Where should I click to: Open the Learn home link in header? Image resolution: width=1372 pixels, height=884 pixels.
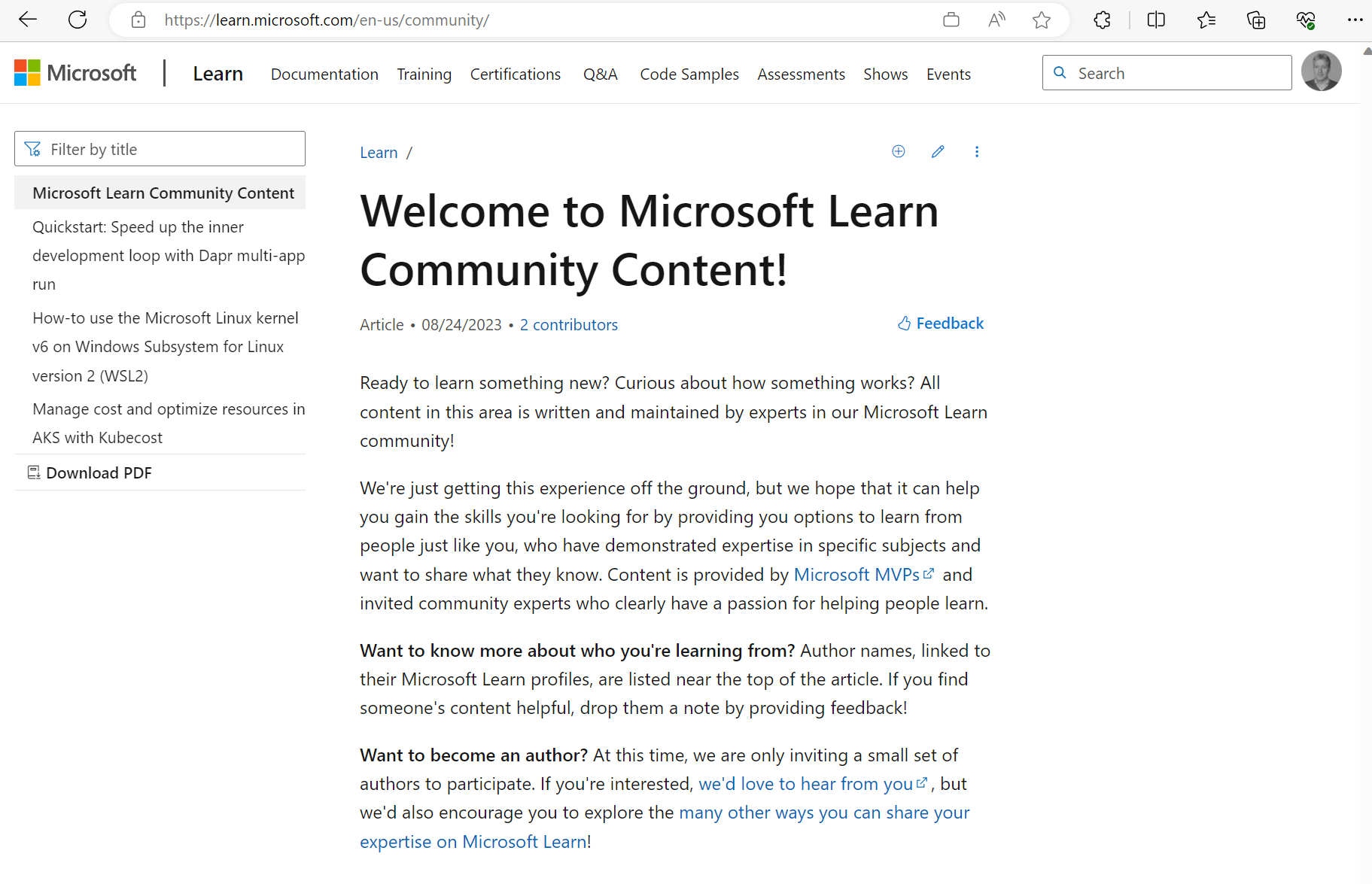click(x=218, y=74)
